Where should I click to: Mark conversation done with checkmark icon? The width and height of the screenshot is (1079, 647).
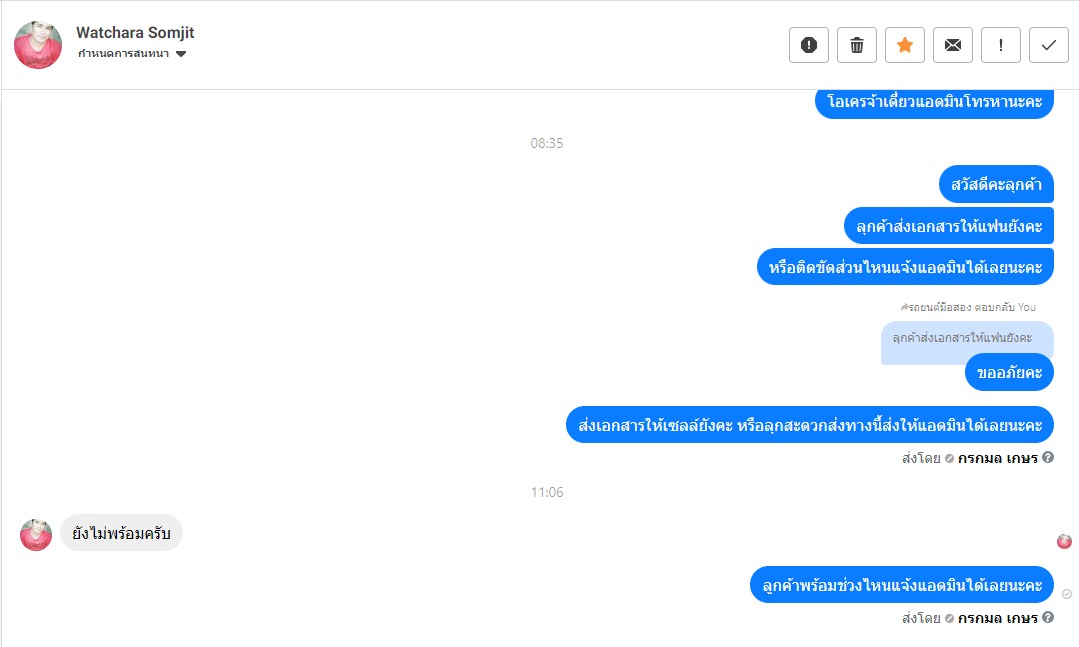click(x=1049, y=45)
